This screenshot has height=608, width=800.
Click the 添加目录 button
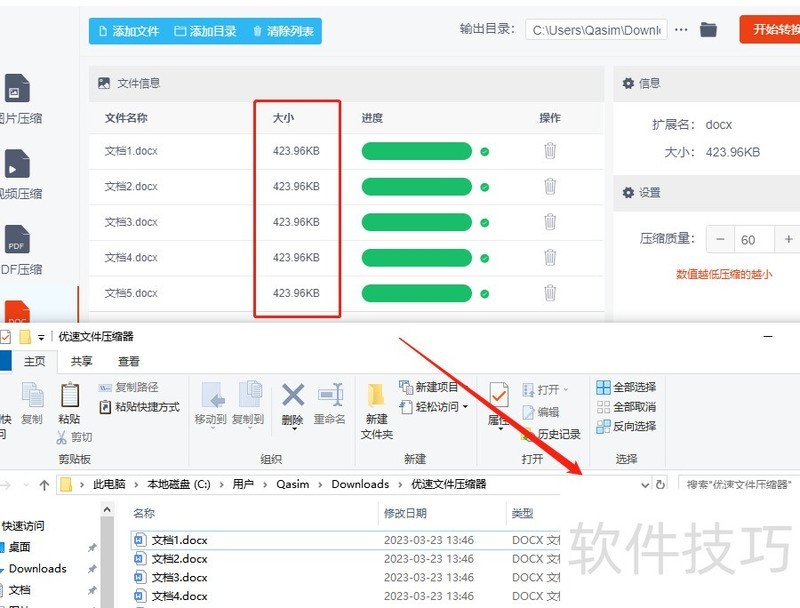206,32
